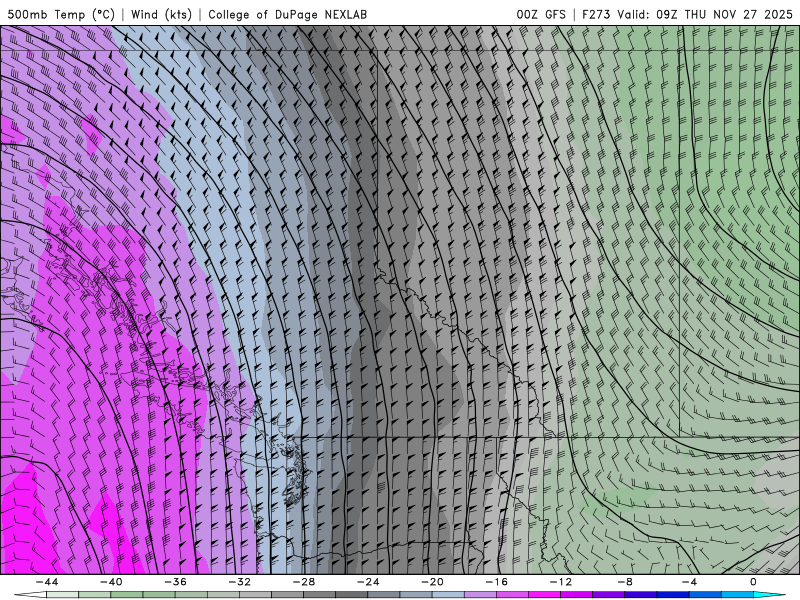
Task: Click the "College of DuPage NEXLAB" credit text
Action: point(287,14)
